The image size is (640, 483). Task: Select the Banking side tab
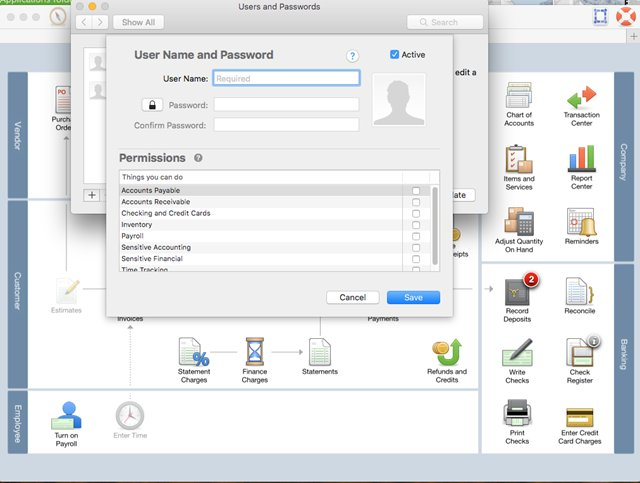pos(624,358)
